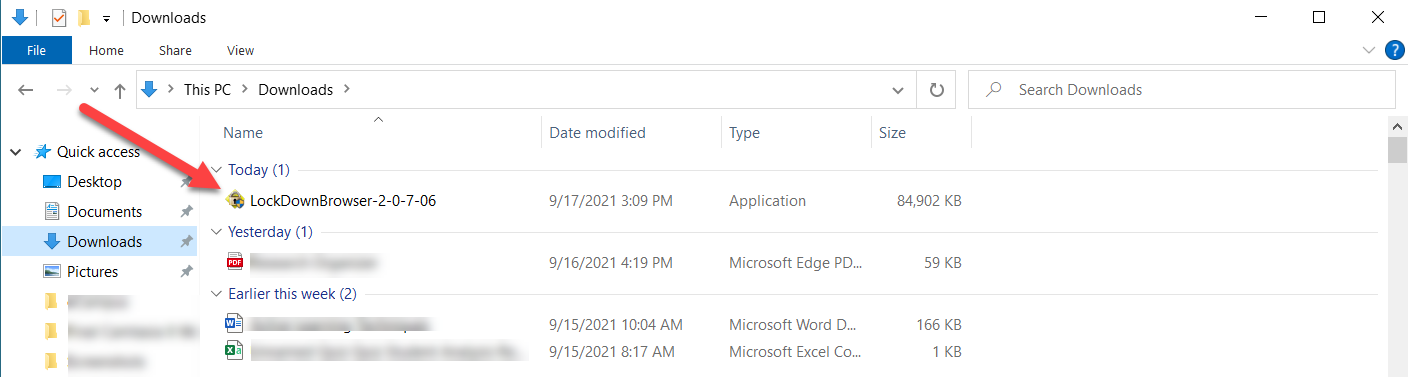Collapse the Earlier this week (2) group

(x=217, y=294)
